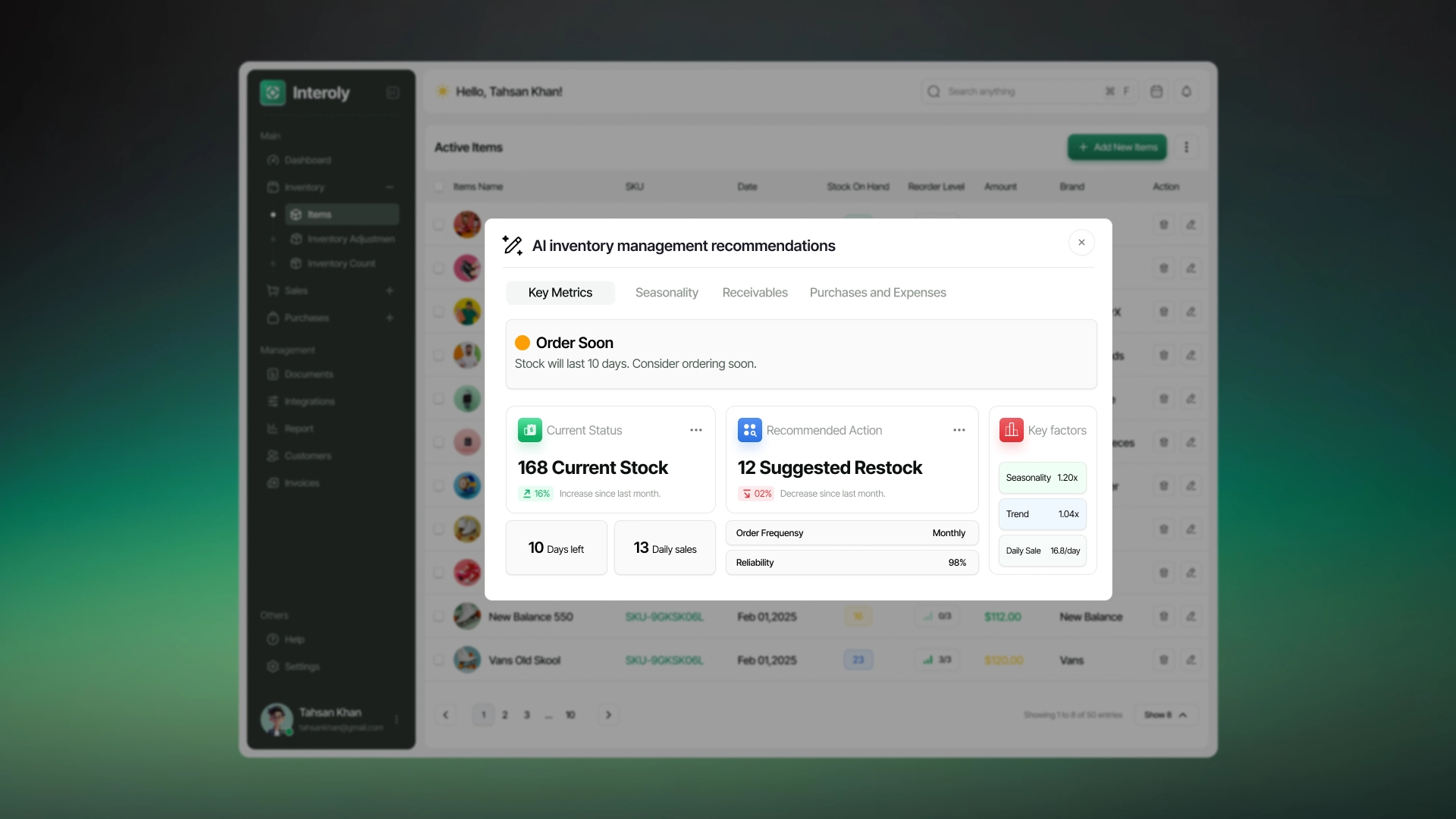1456x819 pixels.
Task: Check the Vans Old Skool row checkbox
Action: click(438, 660)
